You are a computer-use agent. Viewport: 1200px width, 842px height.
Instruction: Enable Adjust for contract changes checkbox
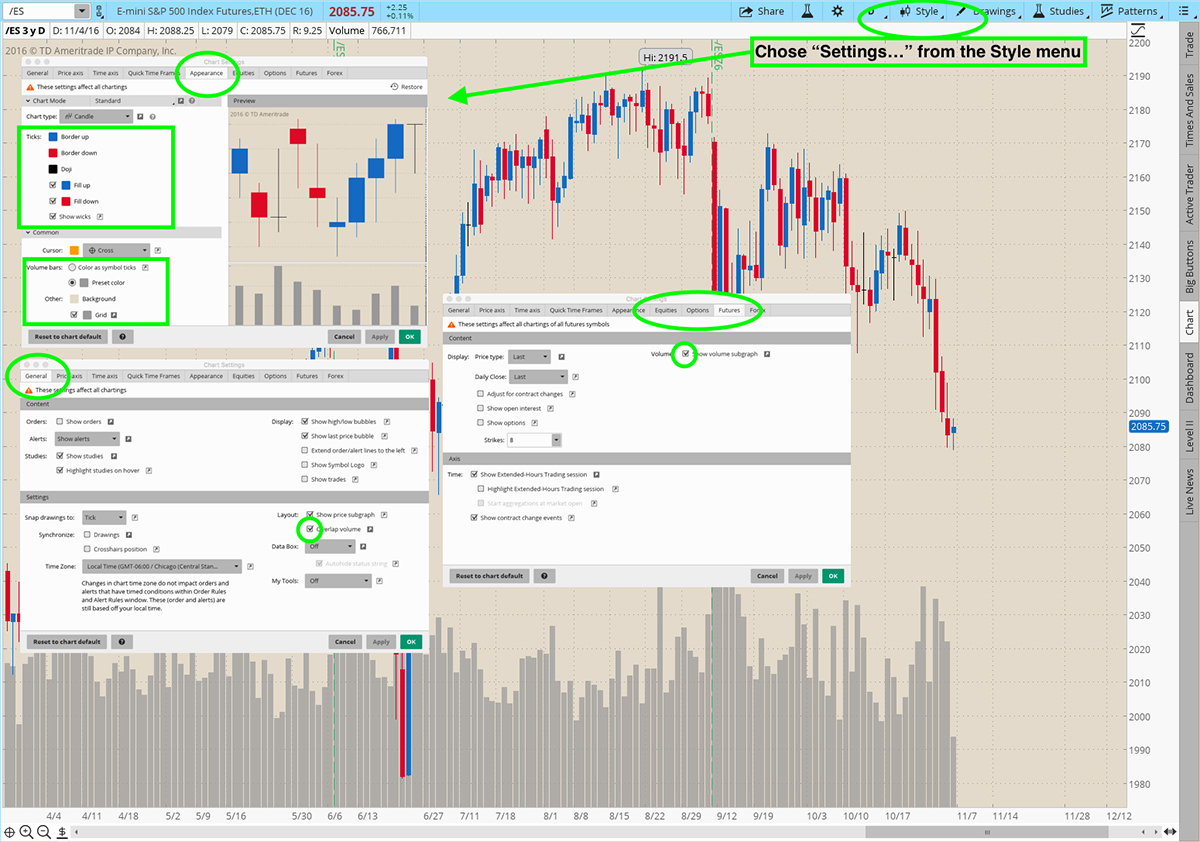481,394
